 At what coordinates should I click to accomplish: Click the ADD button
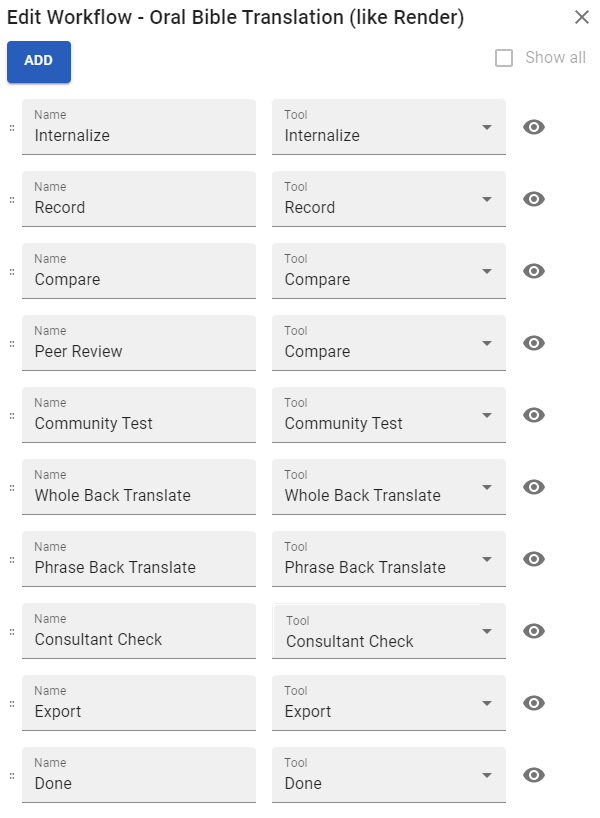coord(39,61)
